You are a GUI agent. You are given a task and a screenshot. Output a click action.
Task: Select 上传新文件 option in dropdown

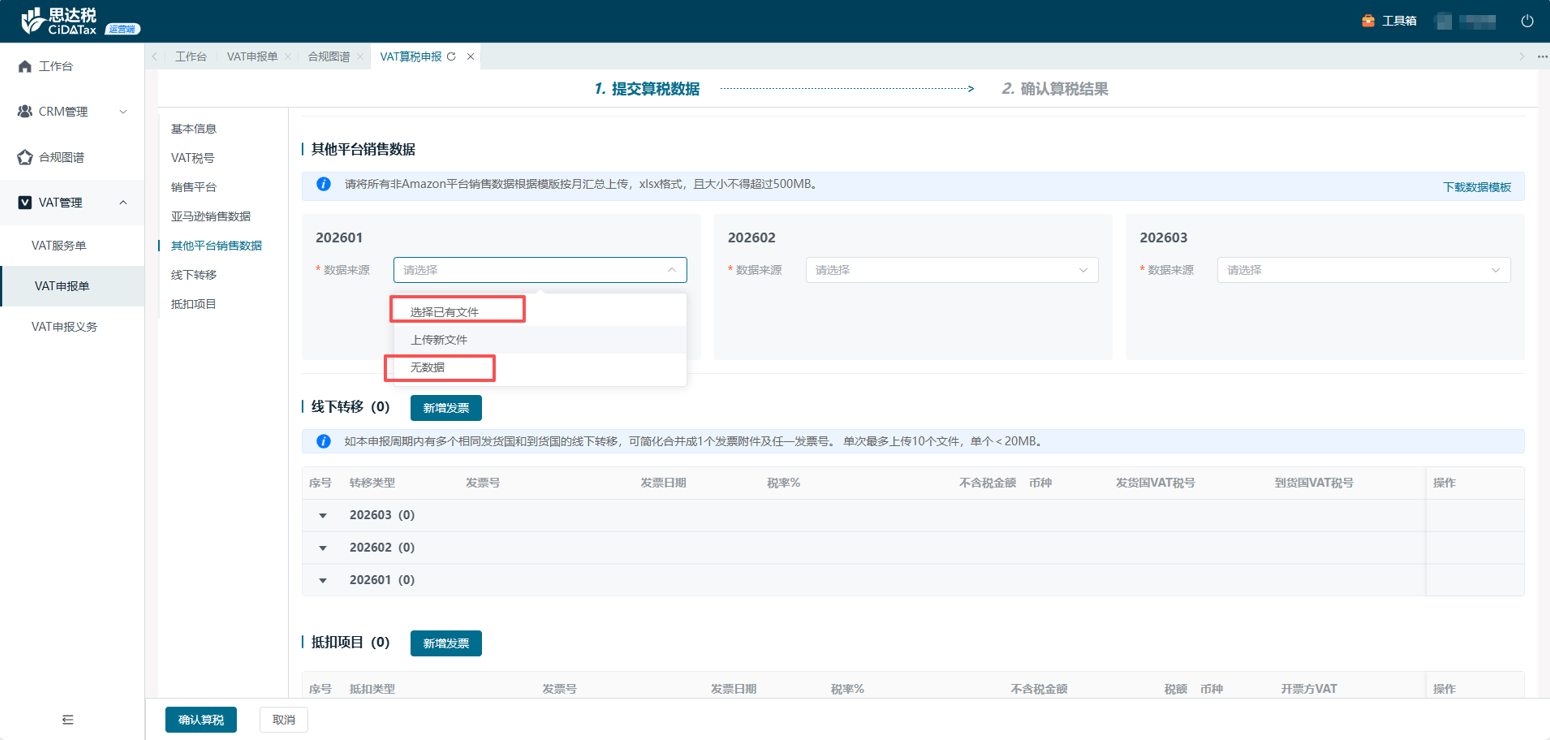coord(439,340)
